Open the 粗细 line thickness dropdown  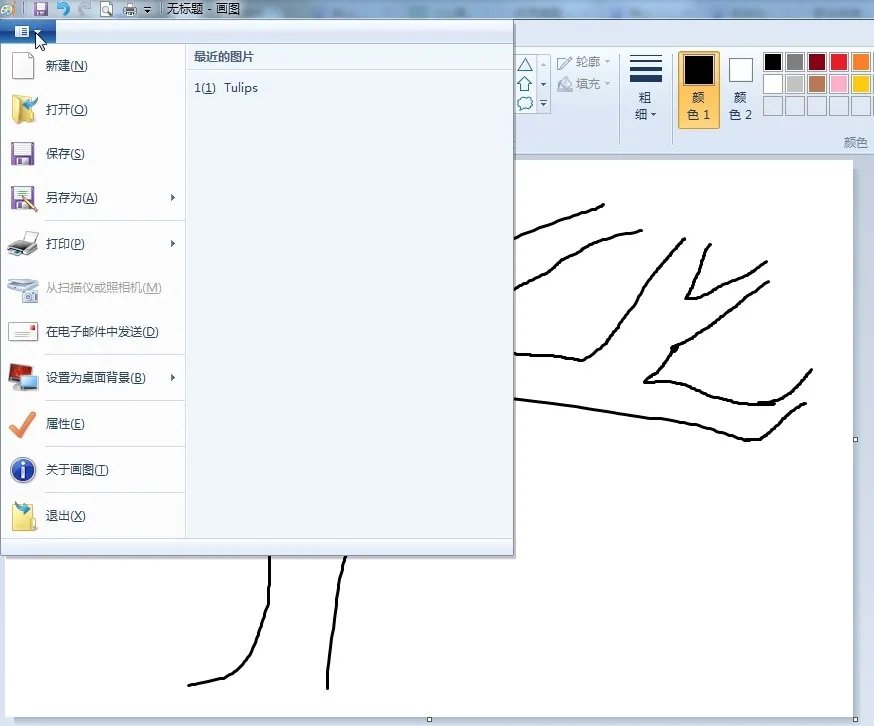(x=646, y=89)
